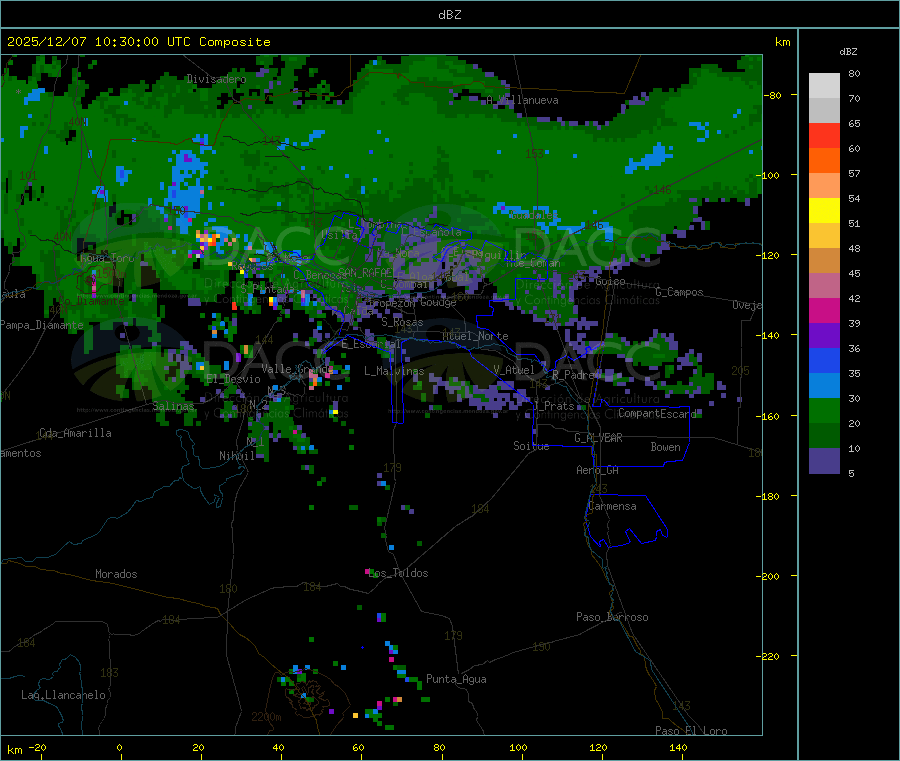Click the Paso_Barroso place label
Image resolution: width=900 pixels, height=761 pixels.
(x=612, y=618)
